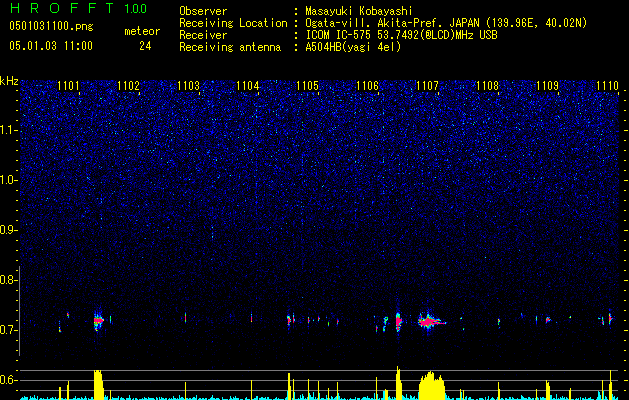Image resolution: width=629 pixels, height=400 pixels.
Task: Click time marker 1109
Action: point(547,86)
